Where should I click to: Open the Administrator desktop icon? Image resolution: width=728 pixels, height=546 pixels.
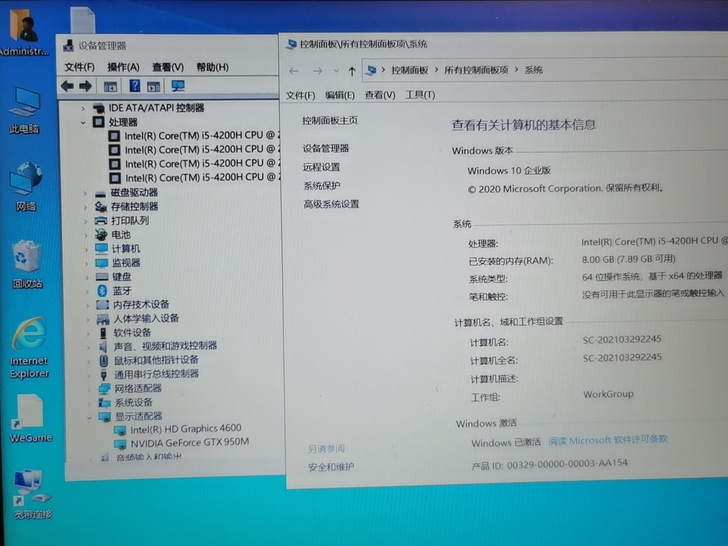coord(23,32)
